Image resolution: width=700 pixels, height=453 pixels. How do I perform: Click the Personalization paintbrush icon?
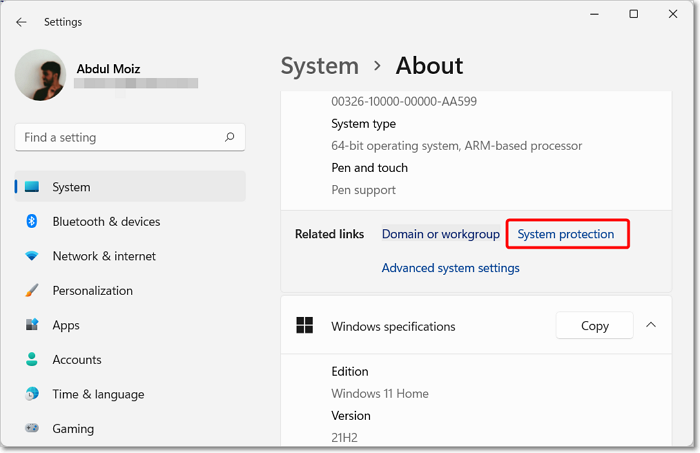(x=32, y=290)
